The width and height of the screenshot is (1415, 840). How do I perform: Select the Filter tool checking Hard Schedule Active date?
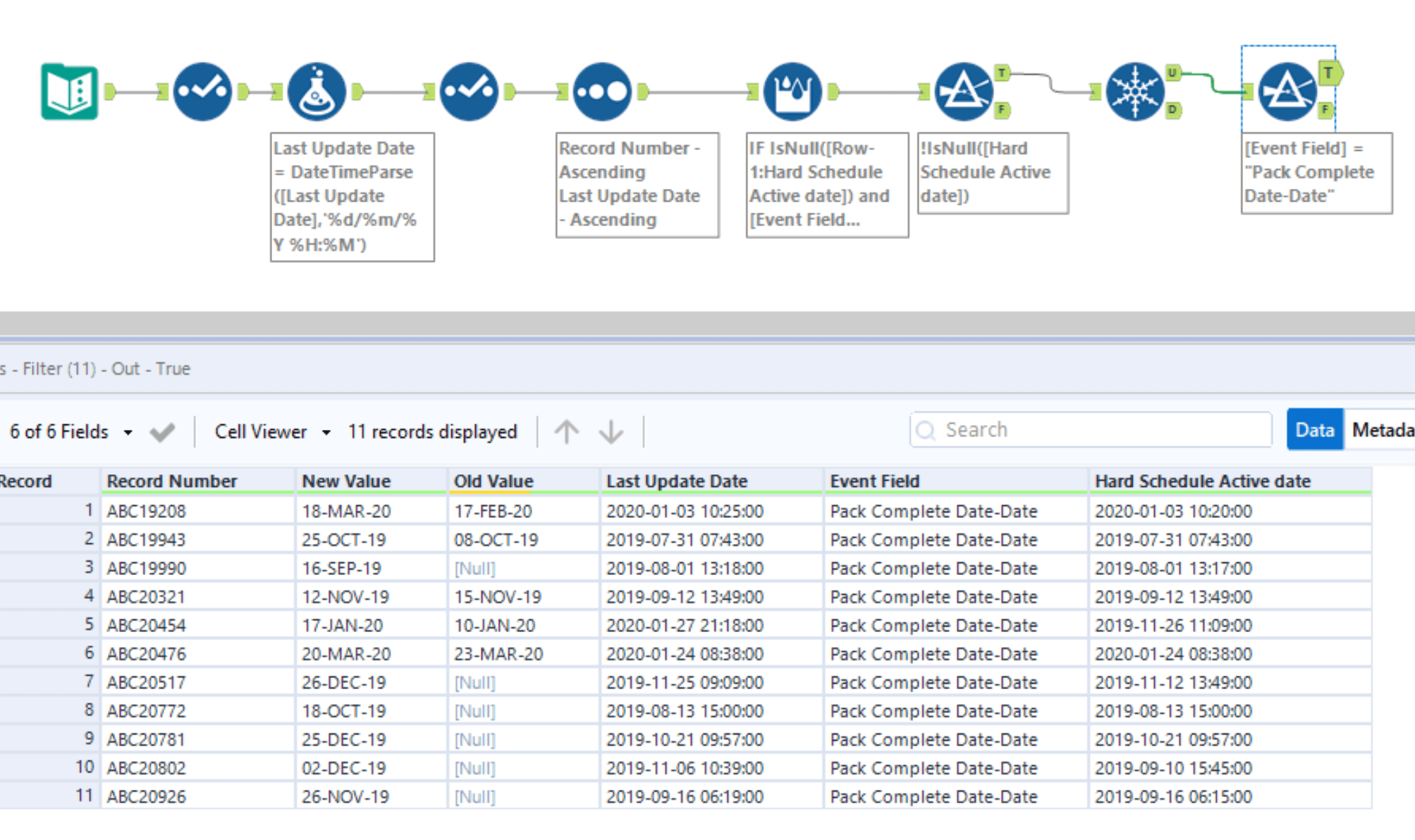tap(964, 90)
